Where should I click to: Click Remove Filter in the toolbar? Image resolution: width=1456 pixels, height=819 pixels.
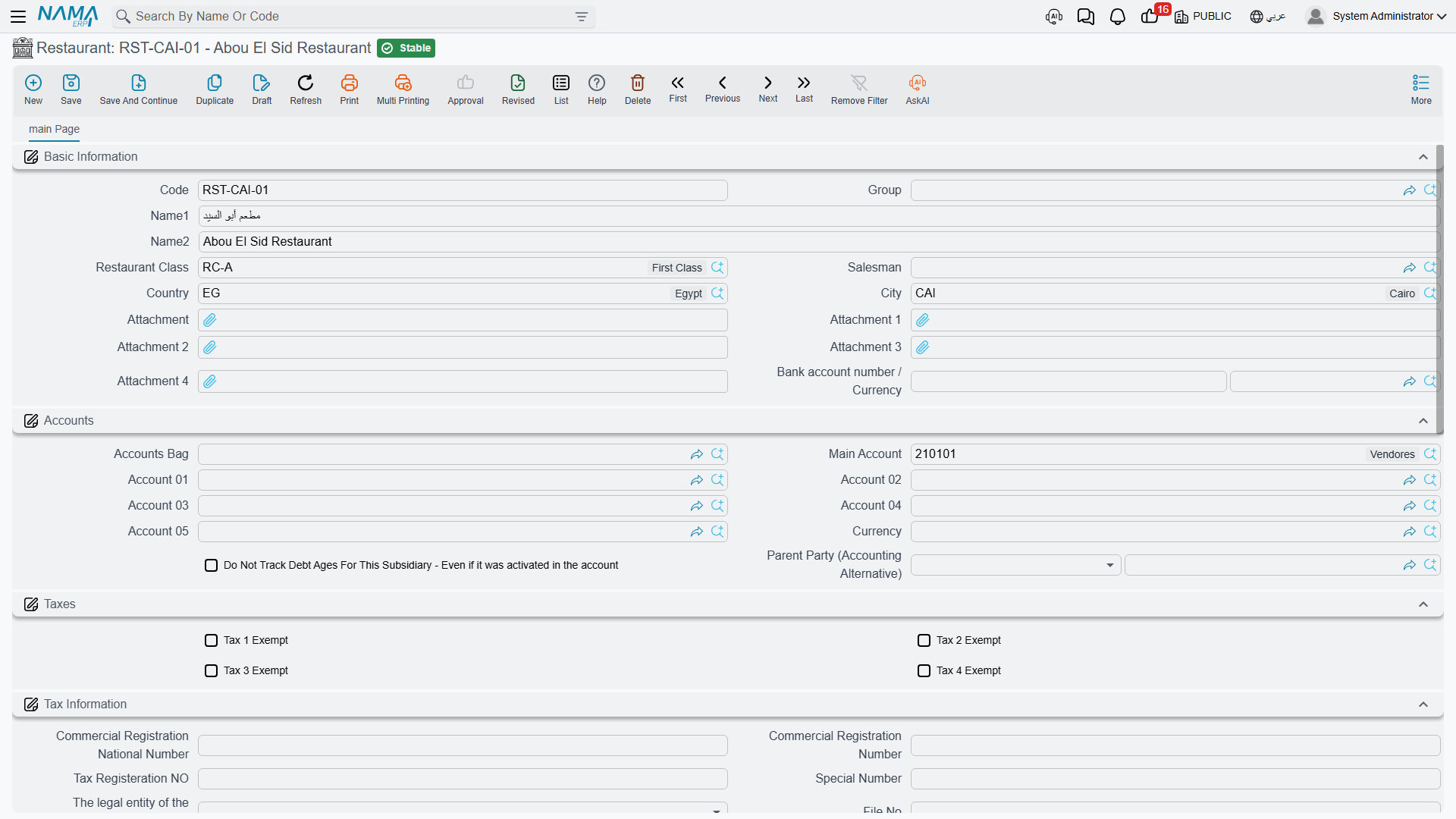coord(859,89)
